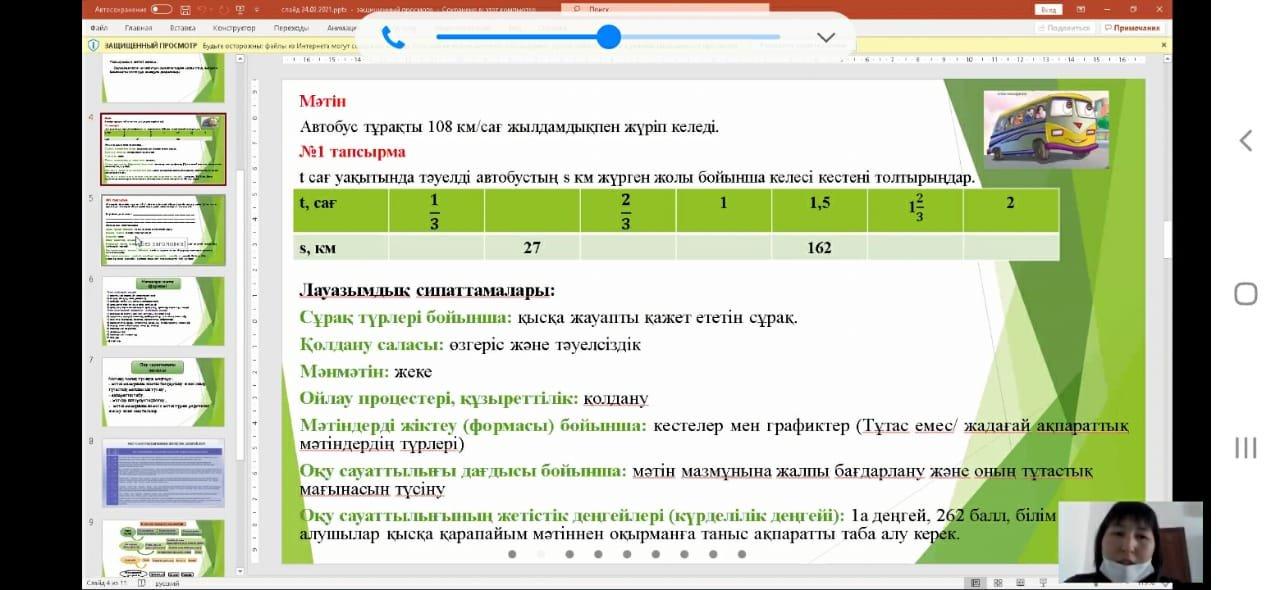Click the Reading view icon in status bar
The image size is (1280, 590).
click(1020, 582)
